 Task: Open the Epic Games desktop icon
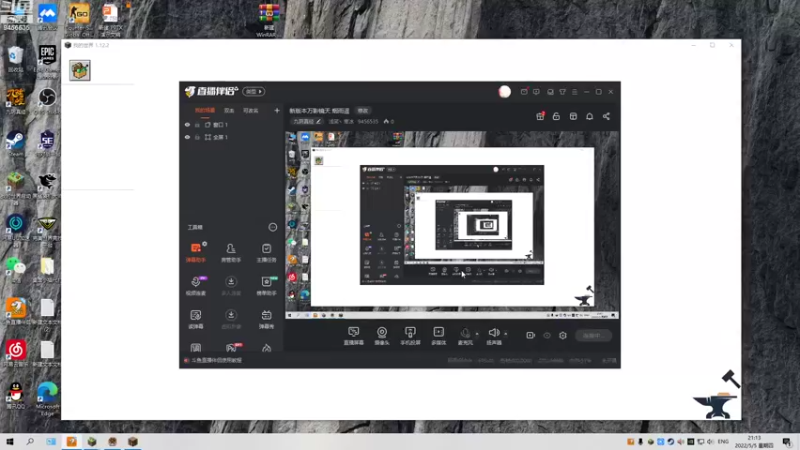coord(47,55)
